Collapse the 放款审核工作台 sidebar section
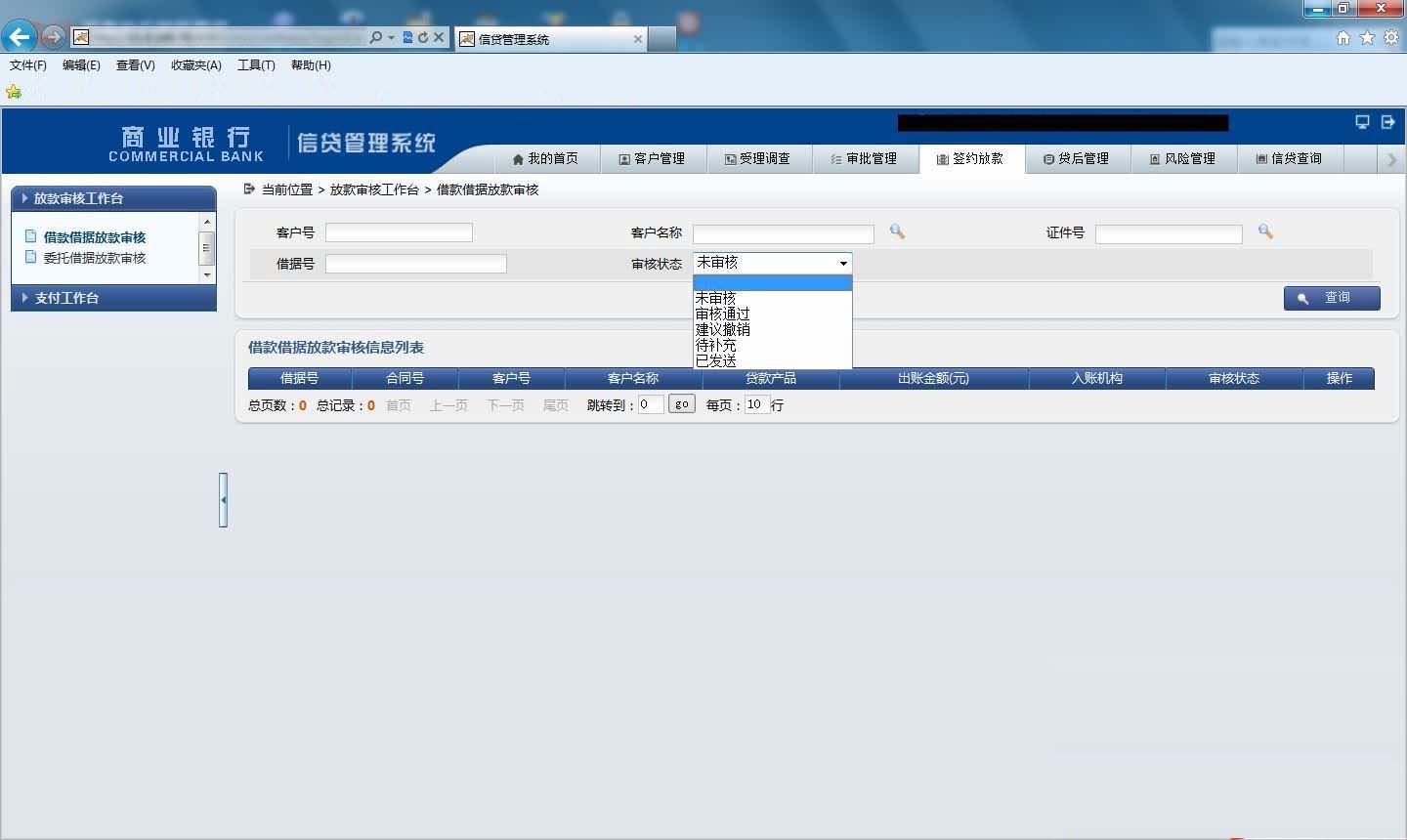This screenshot has height=840, width=1407. click(x=113, y=198)
